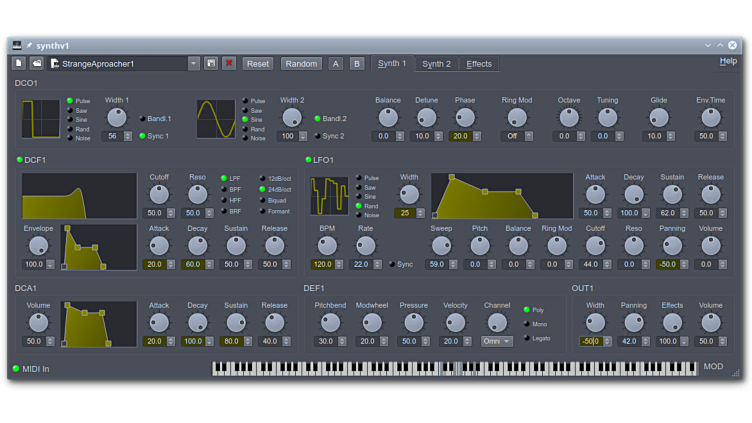This screenshot has width=752, height=423.
Task: Click the Save preset floppy icon
Action: click(x=211, y=63)
